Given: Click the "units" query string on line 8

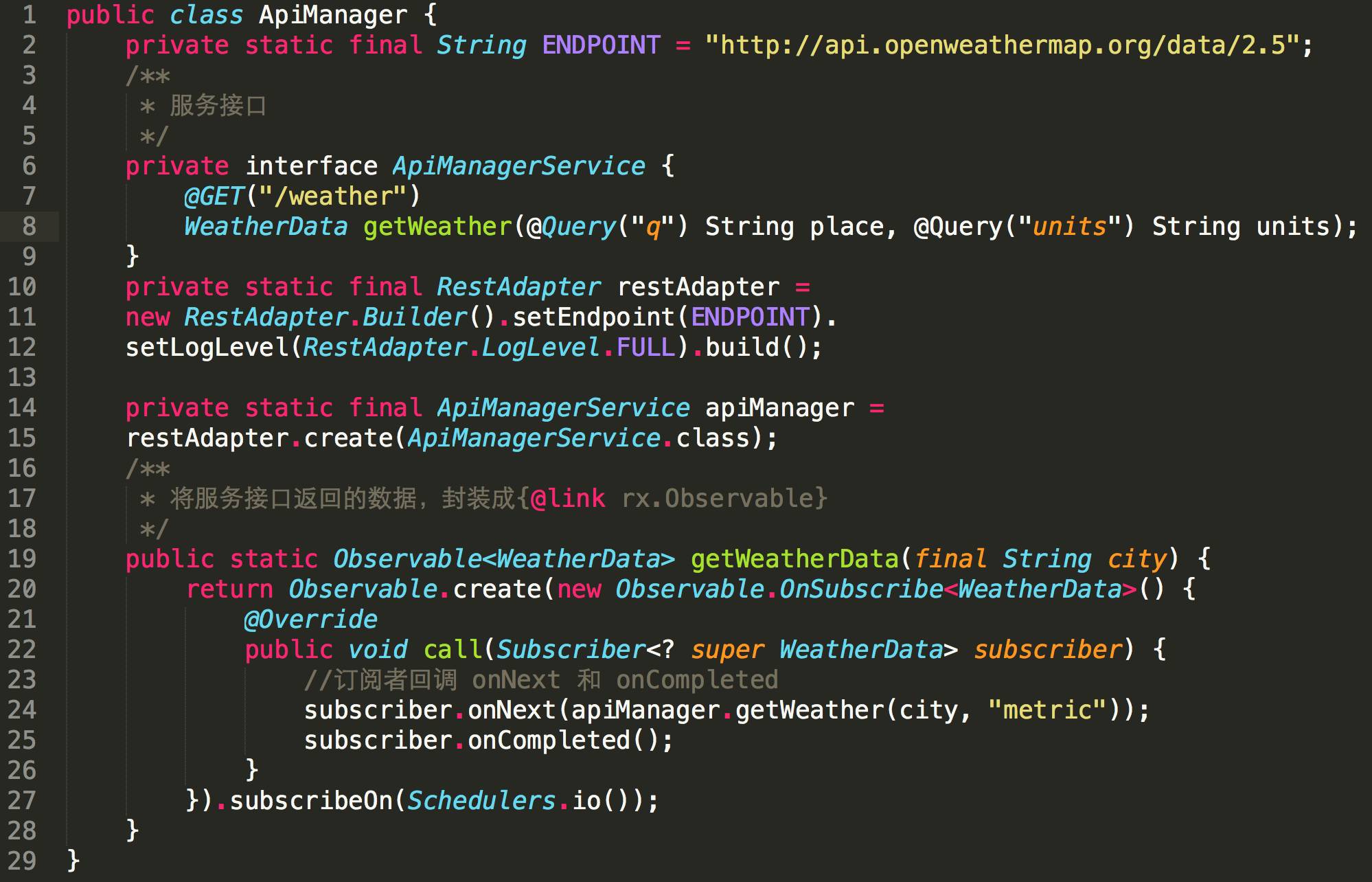Looking at the screenshot, I should point(1070,227).
